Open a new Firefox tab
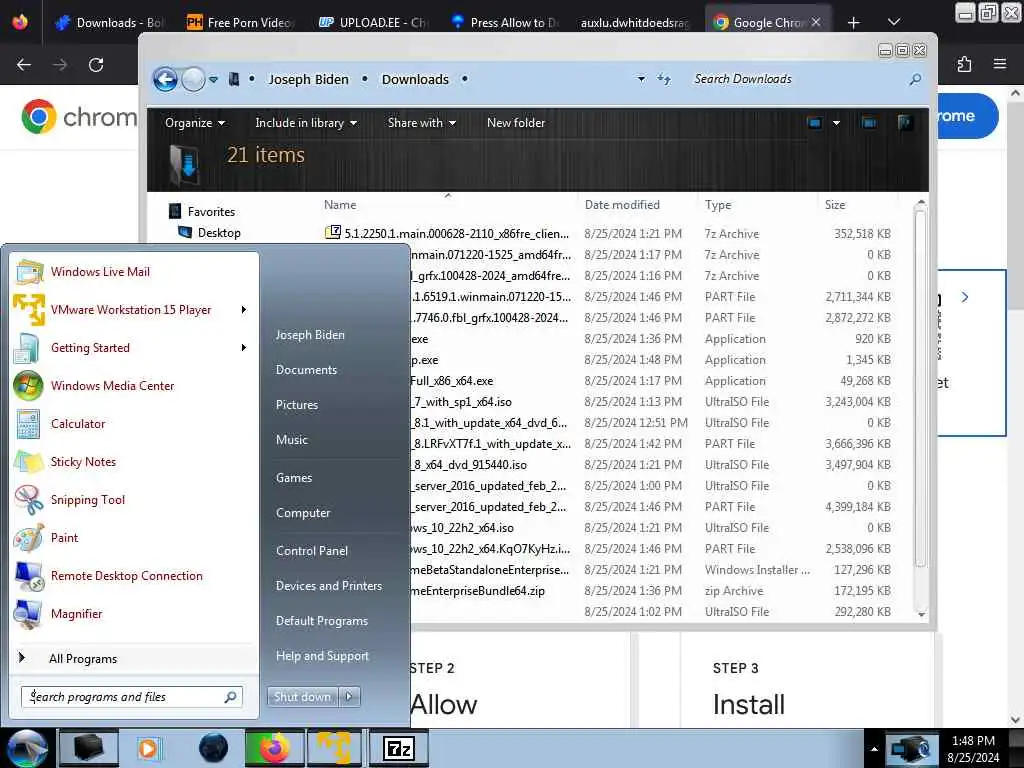This screenshot has width=1024, height=768. coord(854,23)
